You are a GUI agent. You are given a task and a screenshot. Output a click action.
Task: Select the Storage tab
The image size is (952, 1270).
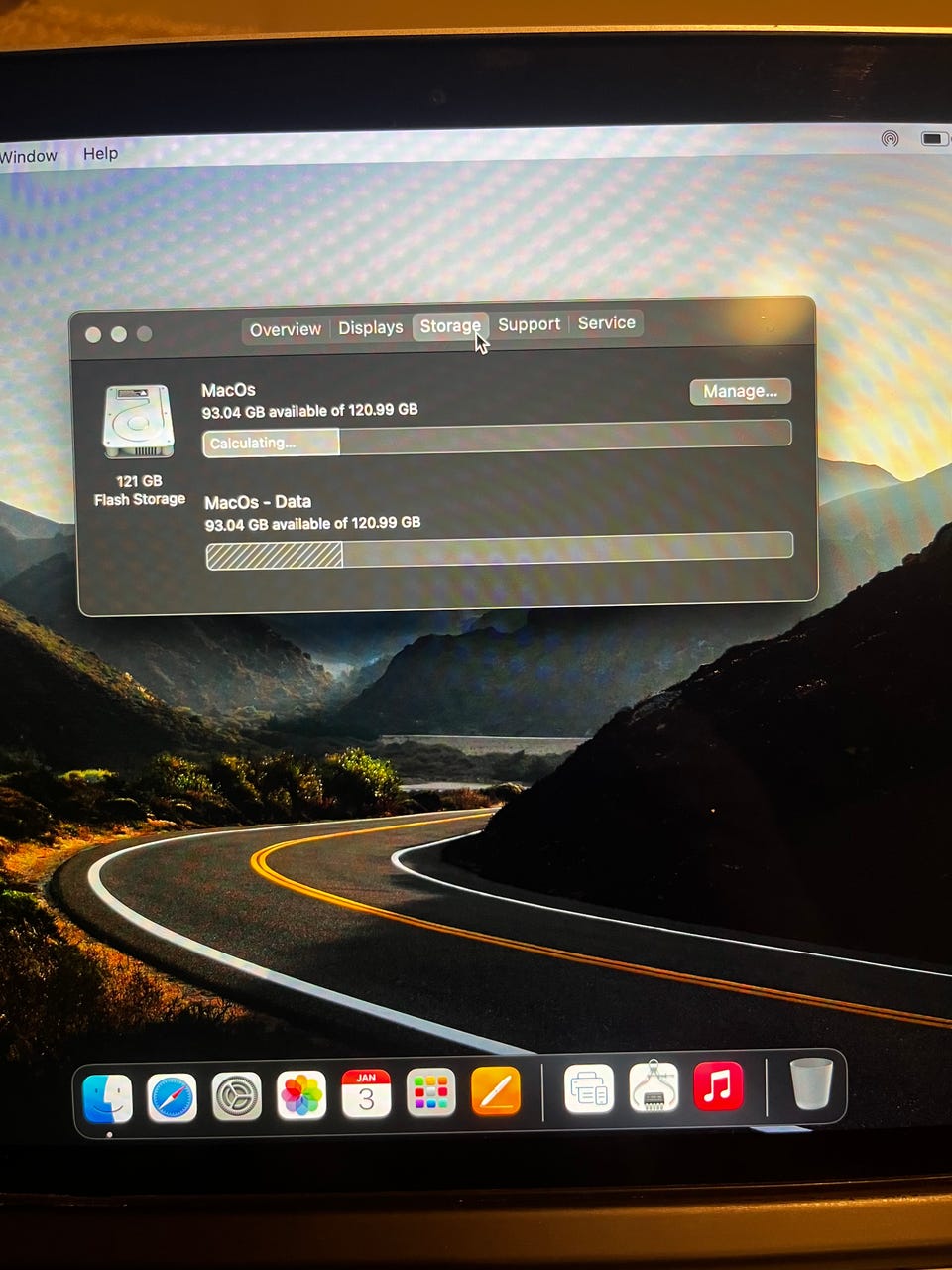[x=450, y=325]
